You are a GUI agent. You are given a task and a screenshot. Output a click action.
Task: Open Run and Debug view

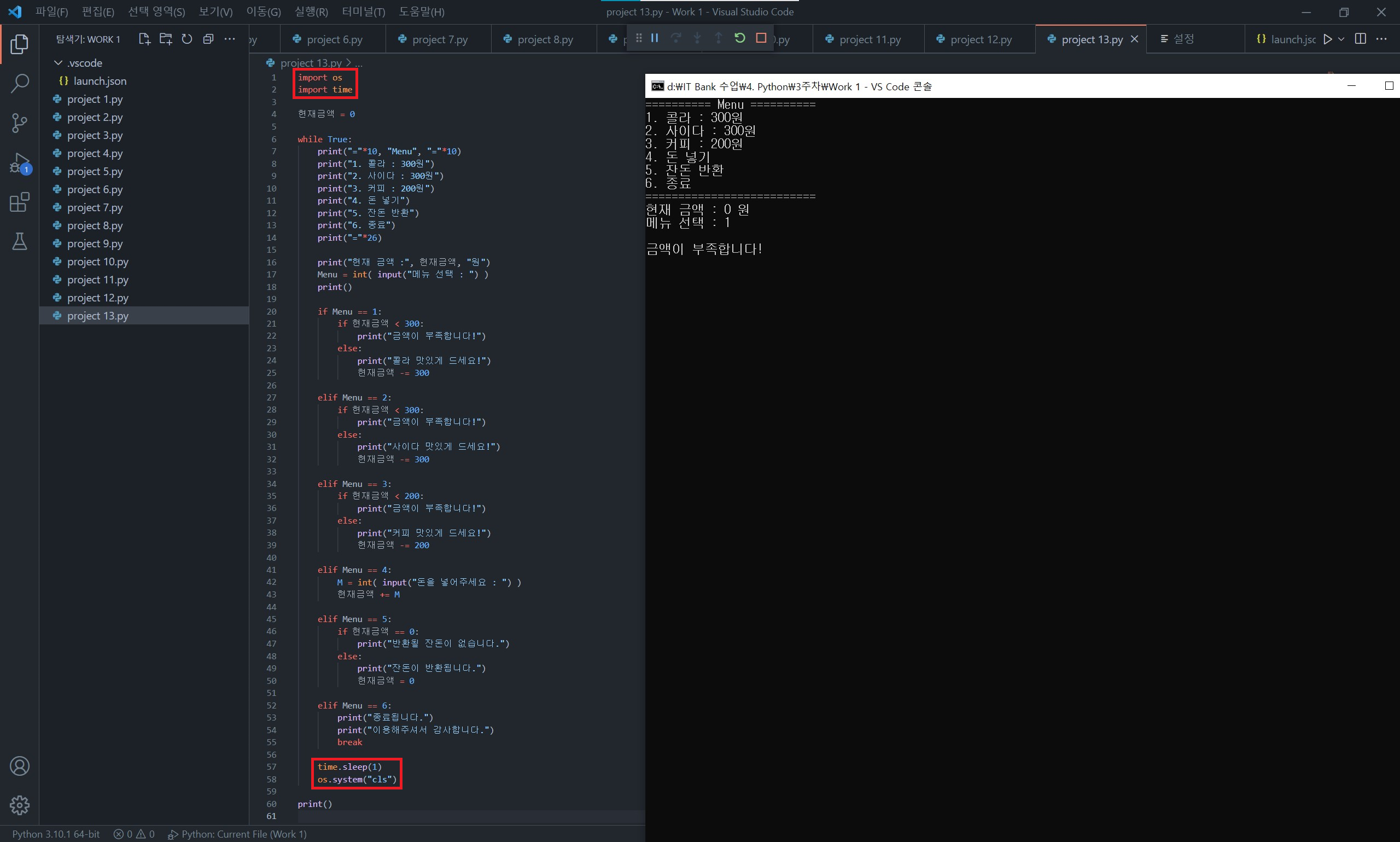19,163
